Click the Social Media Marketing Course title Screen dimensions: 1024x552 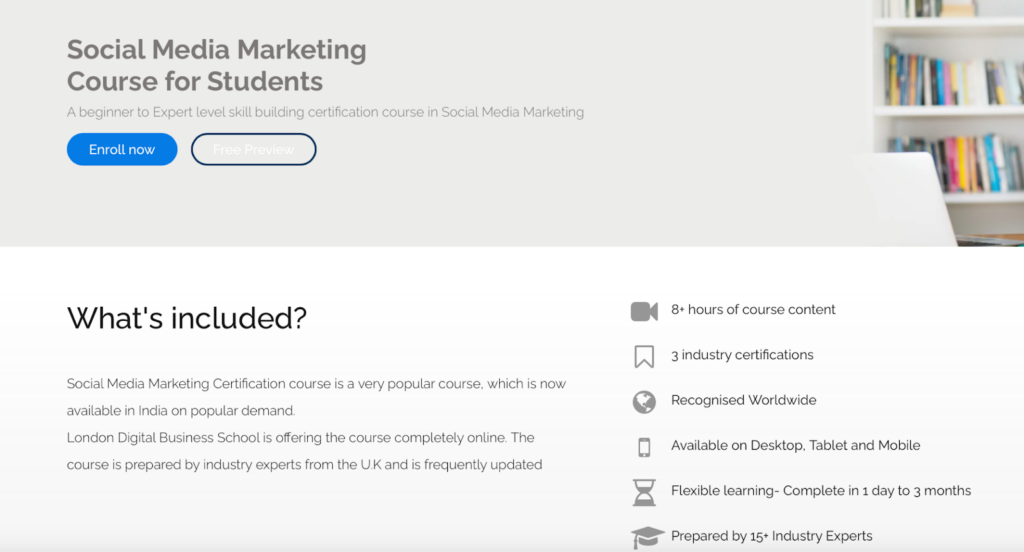[x=217, y=65]
